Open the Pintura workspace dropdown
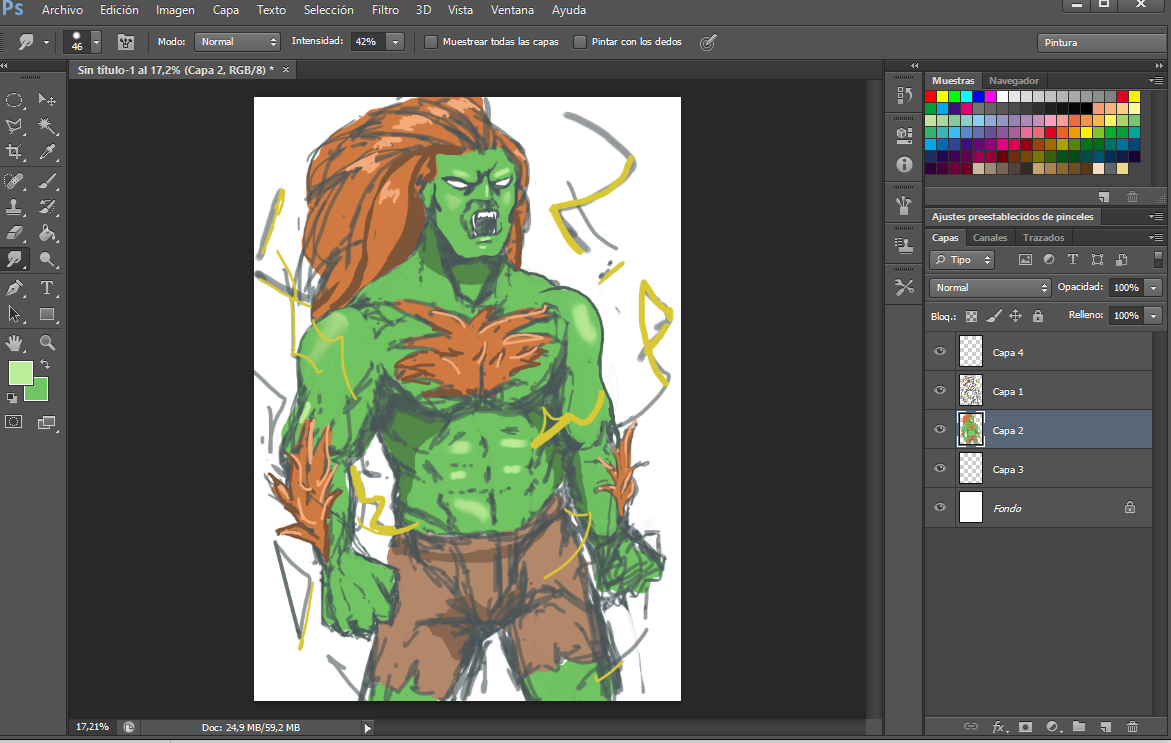1171x743 pixels. click(1102, 43)
